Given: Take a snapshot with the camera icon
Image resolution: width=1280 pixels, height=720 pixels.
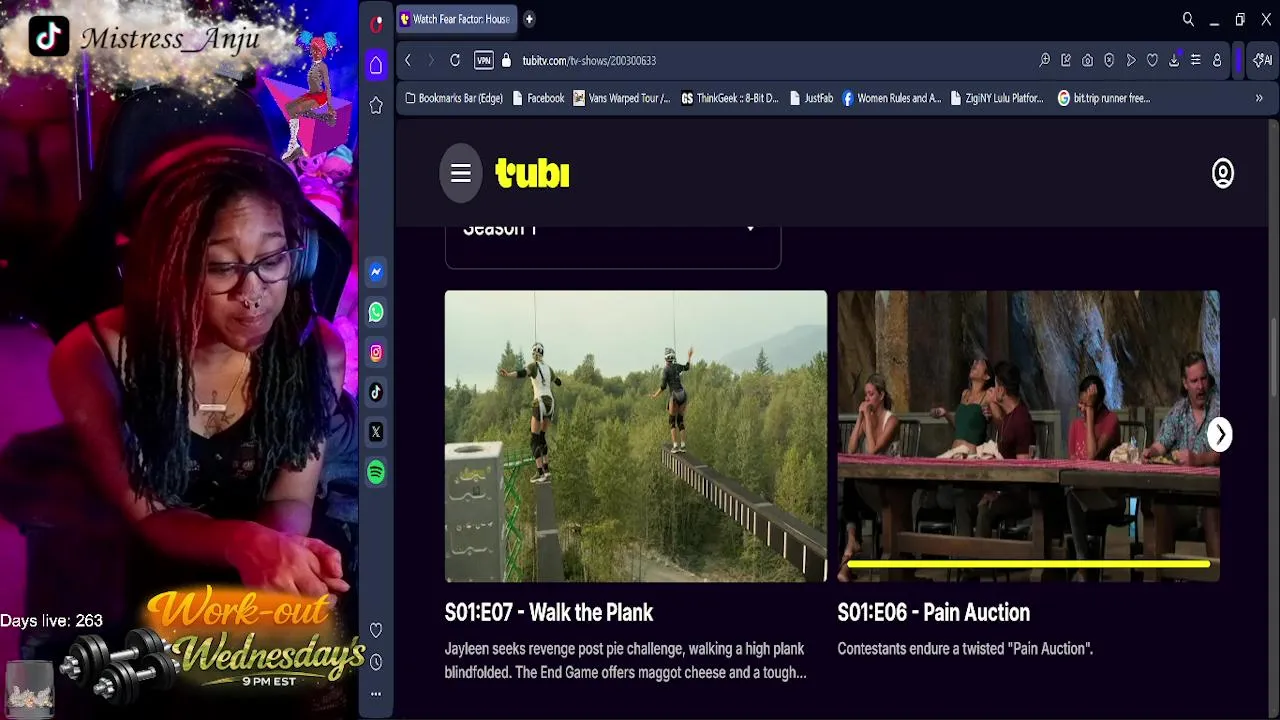Looking at the screenshot, I should pos(1088,60).
